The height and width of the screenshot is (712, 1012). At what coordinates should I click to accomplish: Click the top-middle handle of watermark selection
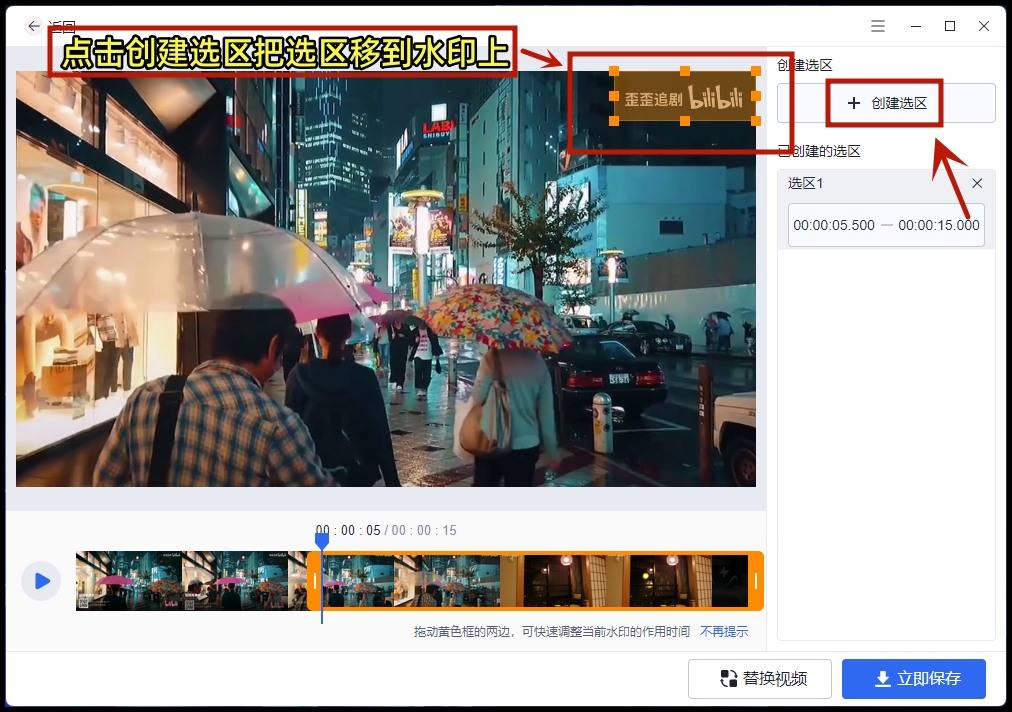pos(685,72)
